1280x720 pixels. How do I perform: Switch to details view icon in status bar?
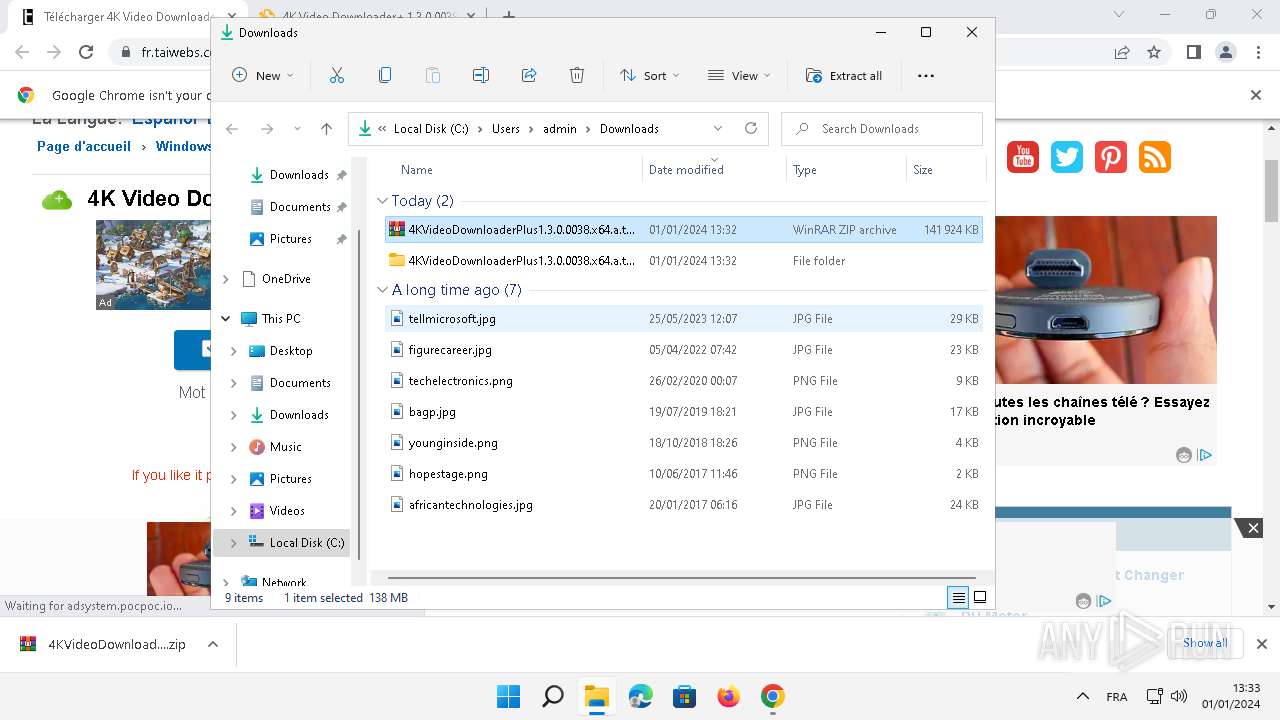point(958,598)
